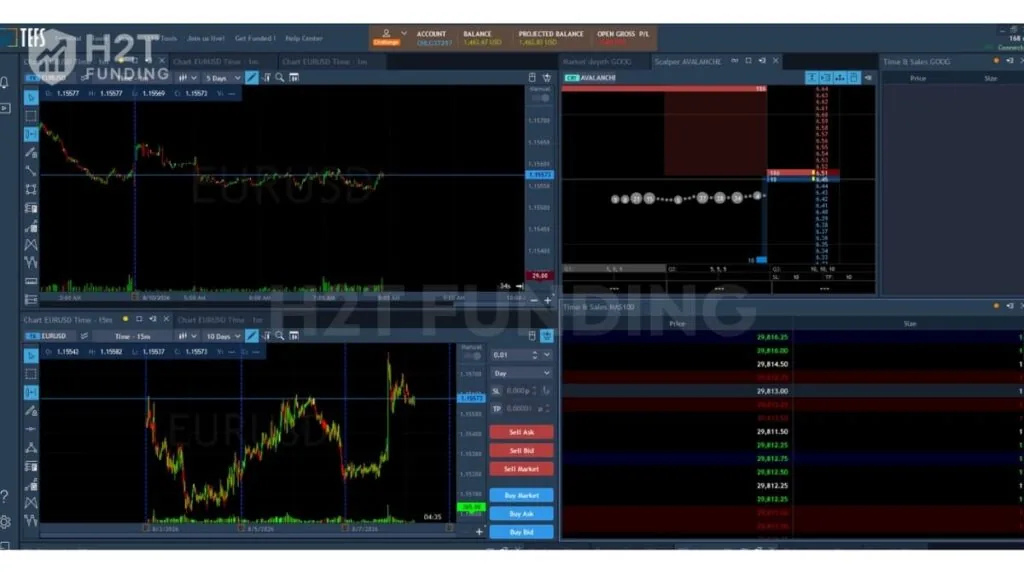Image resolution: width=1024 pixels, height=572 pixels.
Task: Hide the order entry basket on 15m chart
Action: tap(547, 336)
